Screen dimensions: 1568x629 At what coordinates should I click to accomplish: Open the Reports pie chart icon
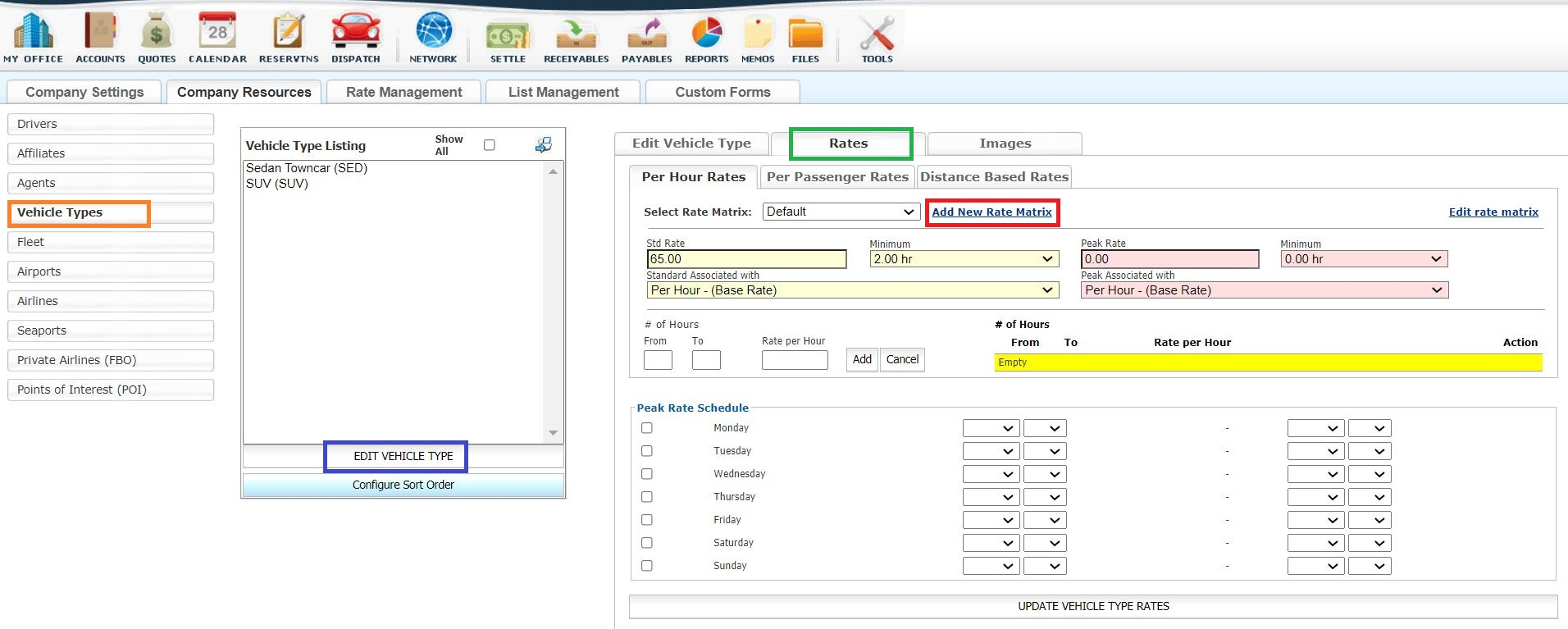point(706,38)
